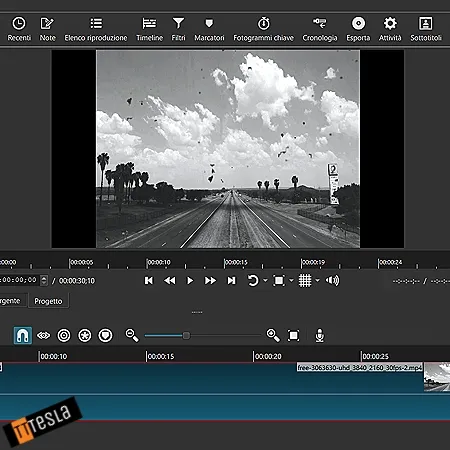
Task: Open the Marcatori panel
Action: pyautogui.click(x=209, y=29)
